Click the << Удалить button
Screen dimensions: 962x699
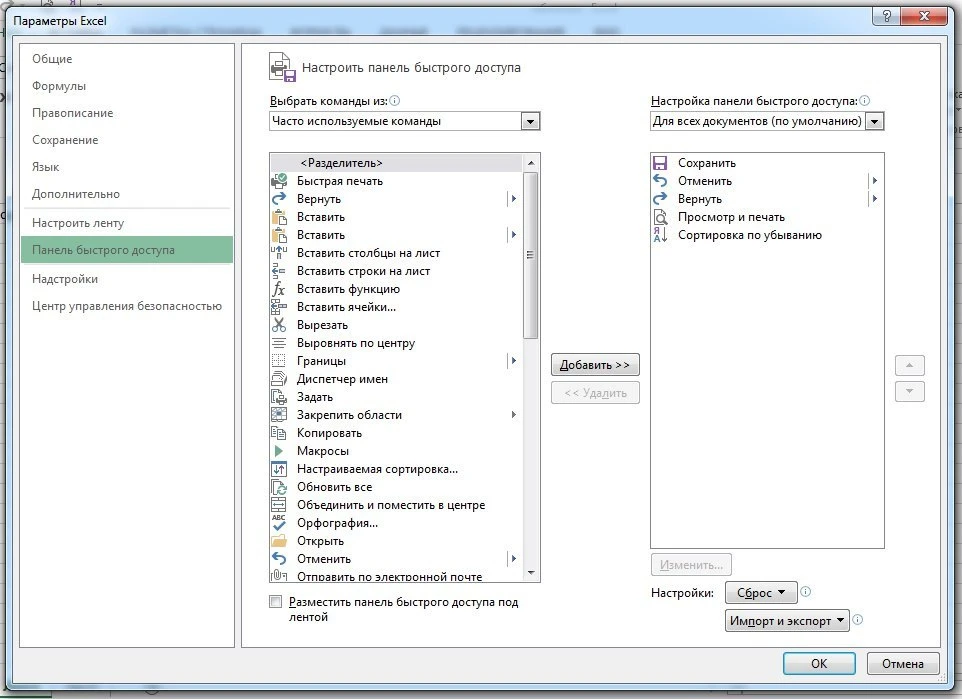pyautogui.click(x=595, y=393)
